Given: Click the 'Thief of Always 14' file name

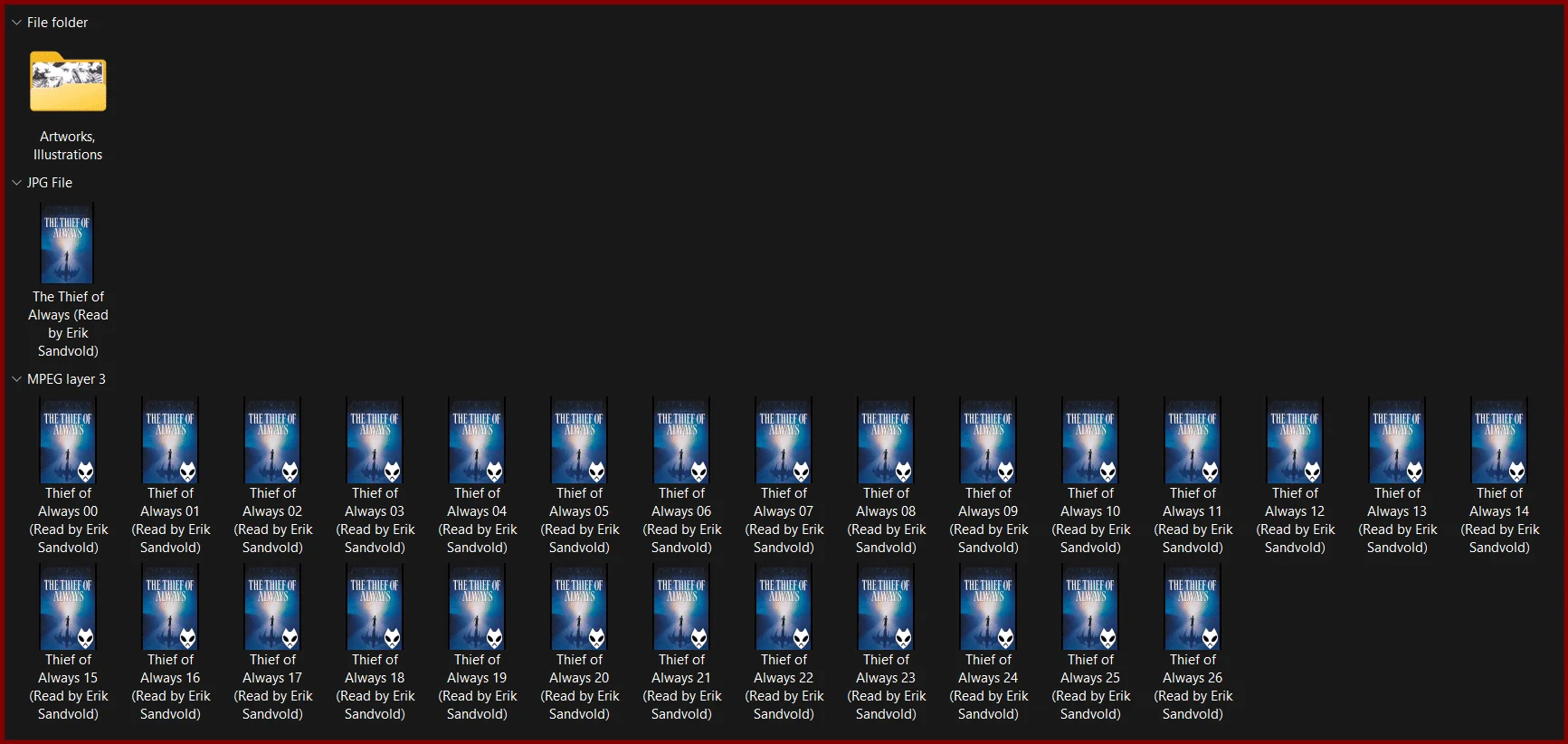Looking at the screenshot, I should pyautogui.click(x=1499, y=520).
